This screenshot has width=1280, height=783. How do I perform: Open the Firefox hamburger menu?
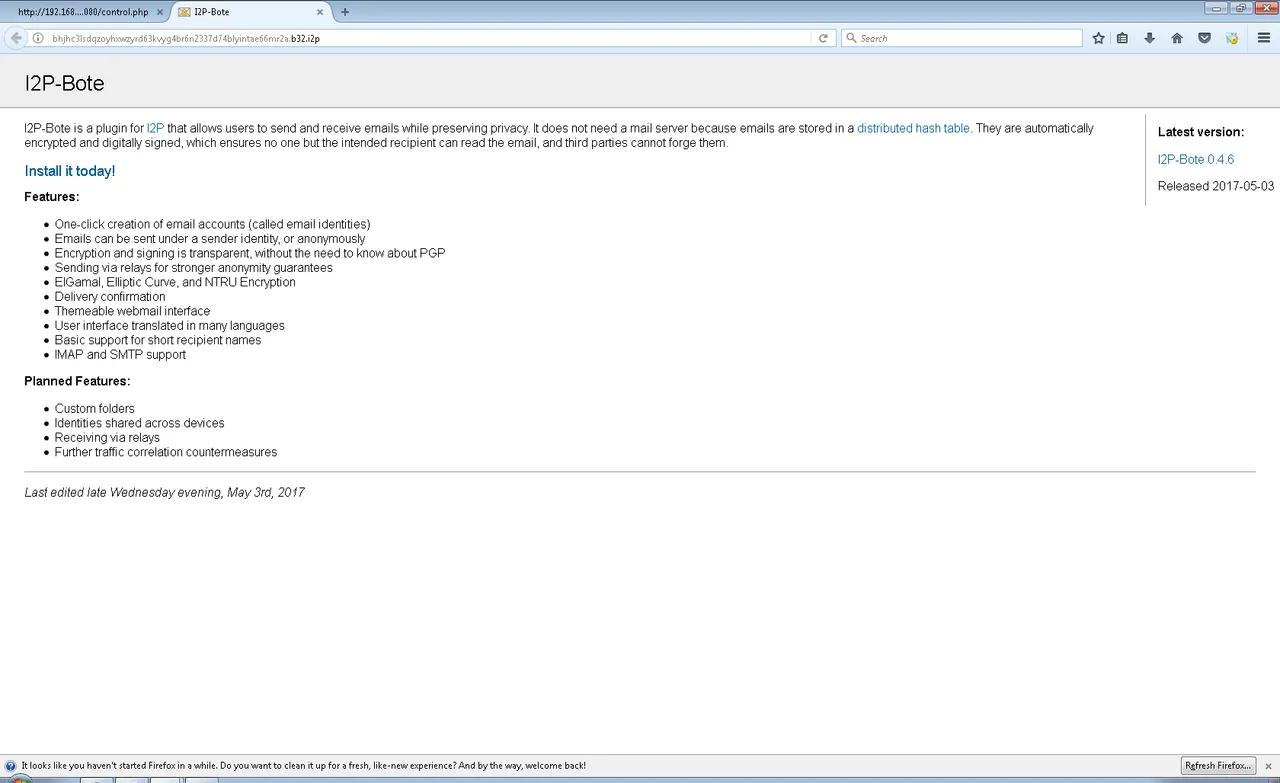1262,38
